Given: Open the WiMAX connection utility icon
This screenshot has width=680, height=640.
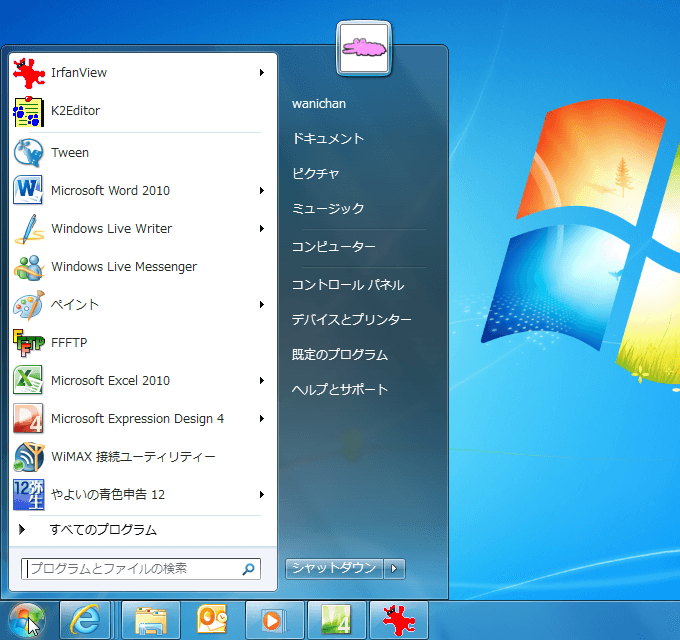Looking at the screenshot, I should click(29, 457).
